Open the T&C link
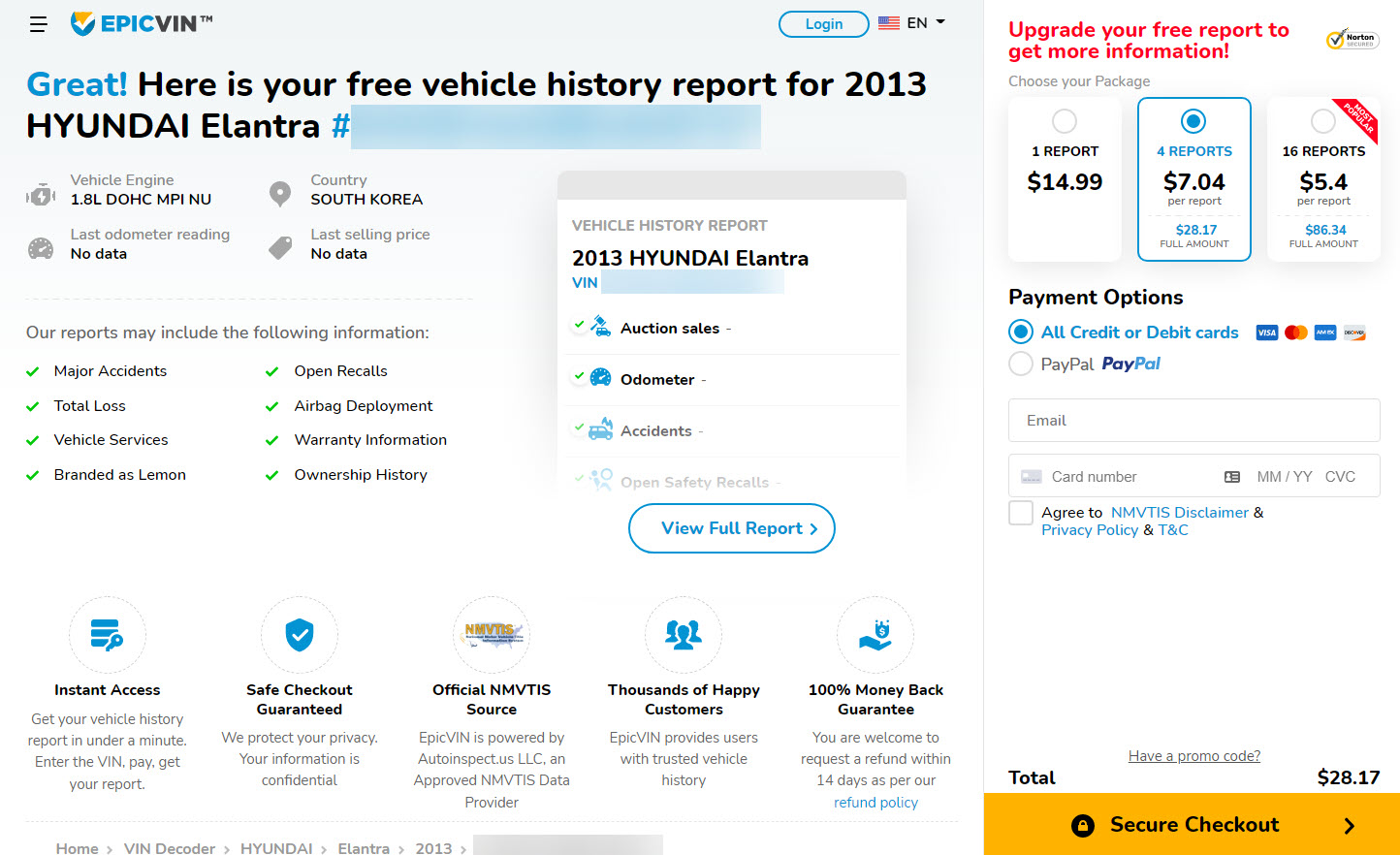Viewport: 1400px width, 855px height. click(1173, 529)
